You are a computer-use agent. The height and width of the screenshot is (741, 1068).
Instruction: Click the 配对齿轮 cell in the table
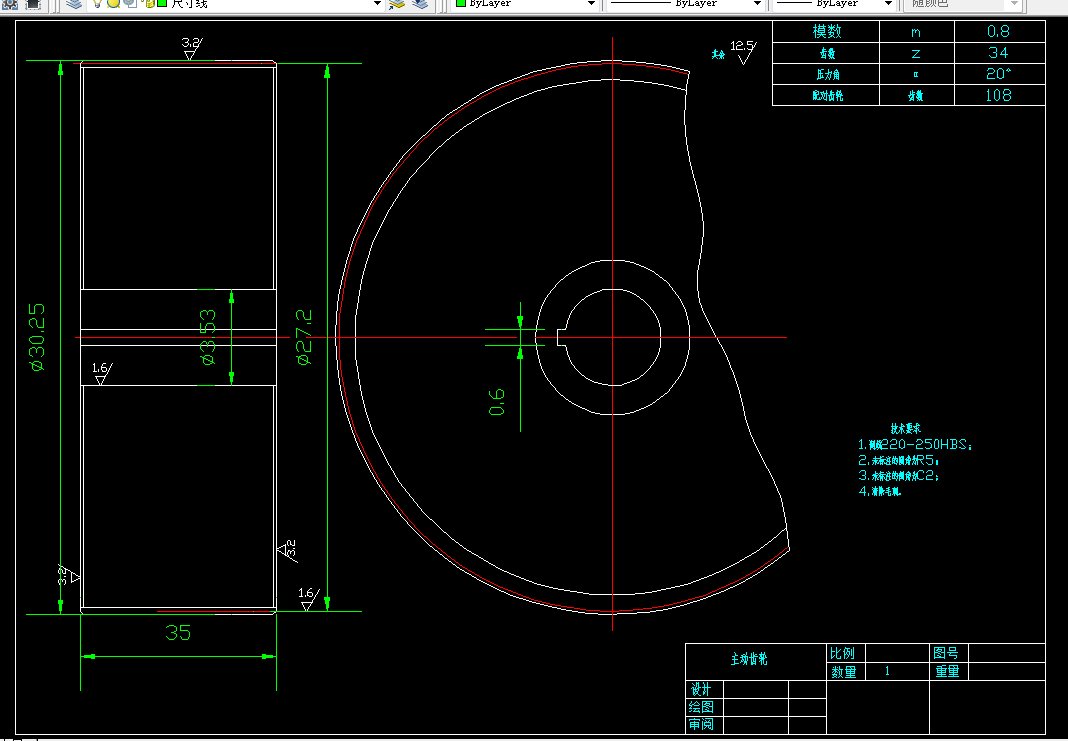coord(826,95)
